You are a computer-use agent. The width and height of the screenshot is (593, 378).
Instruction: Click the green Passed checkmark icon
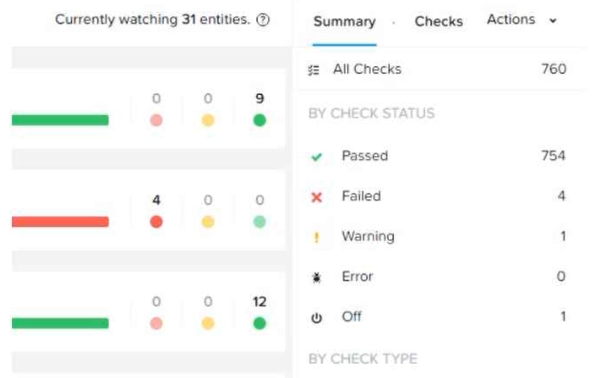(x=317, y=156)
